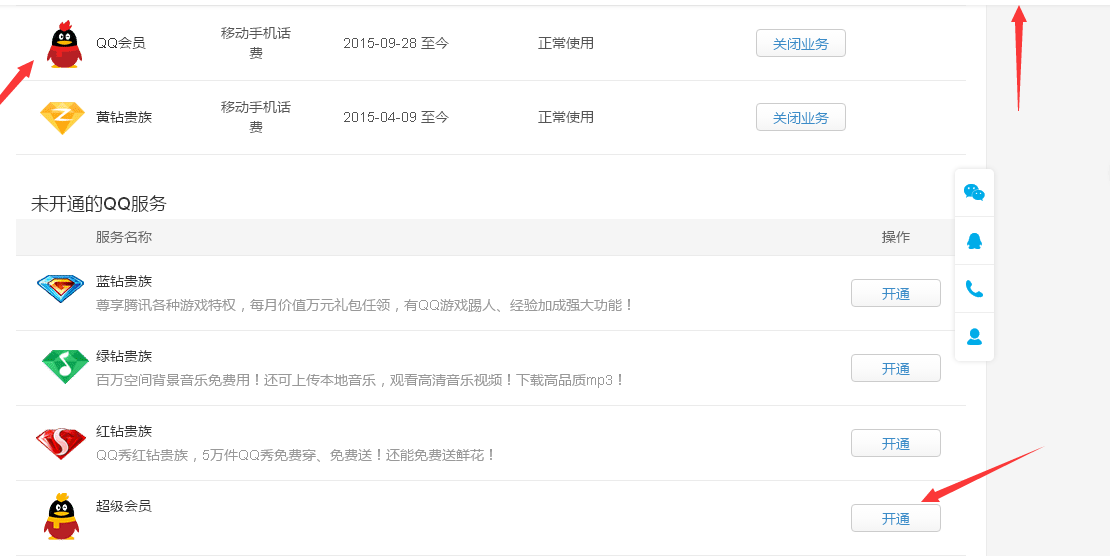1110x556 pixels.
Task: Select the 绿钻贵族 title text
Action: click(x=124, y=356)
